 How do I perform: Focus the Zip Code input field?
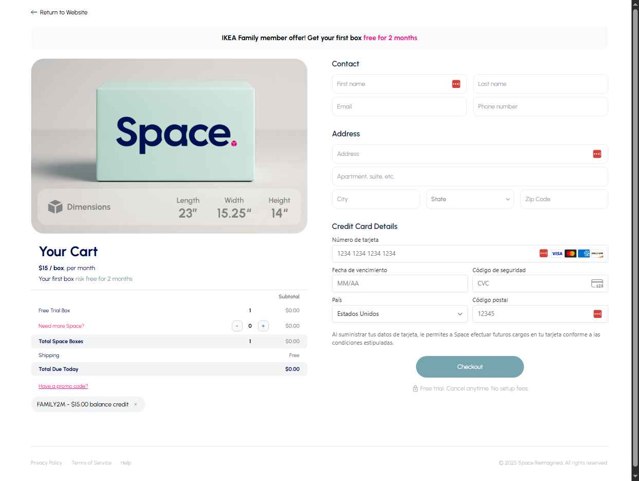(564, 199)
